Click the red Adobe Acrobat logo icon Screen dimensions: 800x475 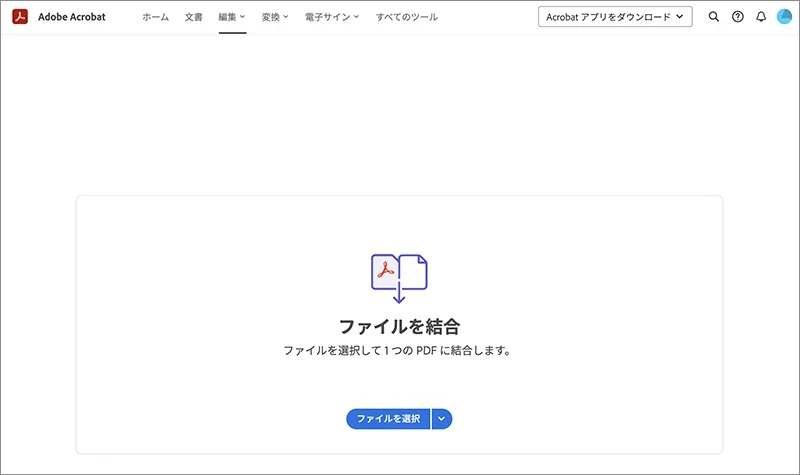(19, 17)
